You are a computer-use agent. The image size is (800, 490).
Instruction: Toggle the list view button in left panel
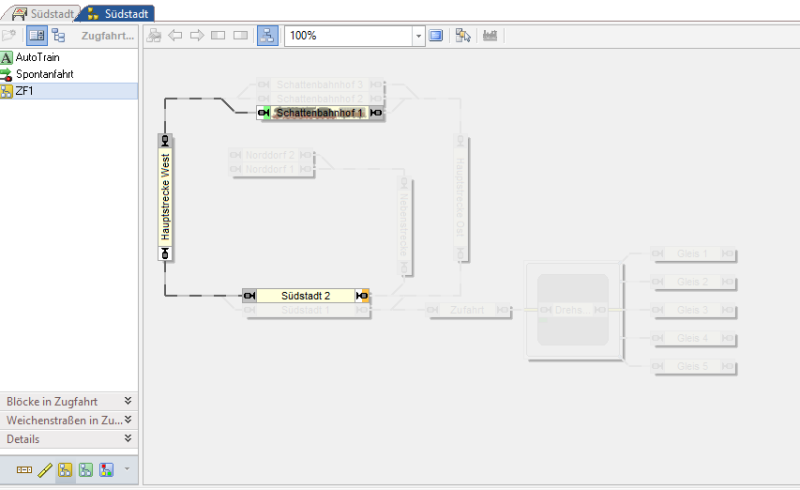pos(36,35)
